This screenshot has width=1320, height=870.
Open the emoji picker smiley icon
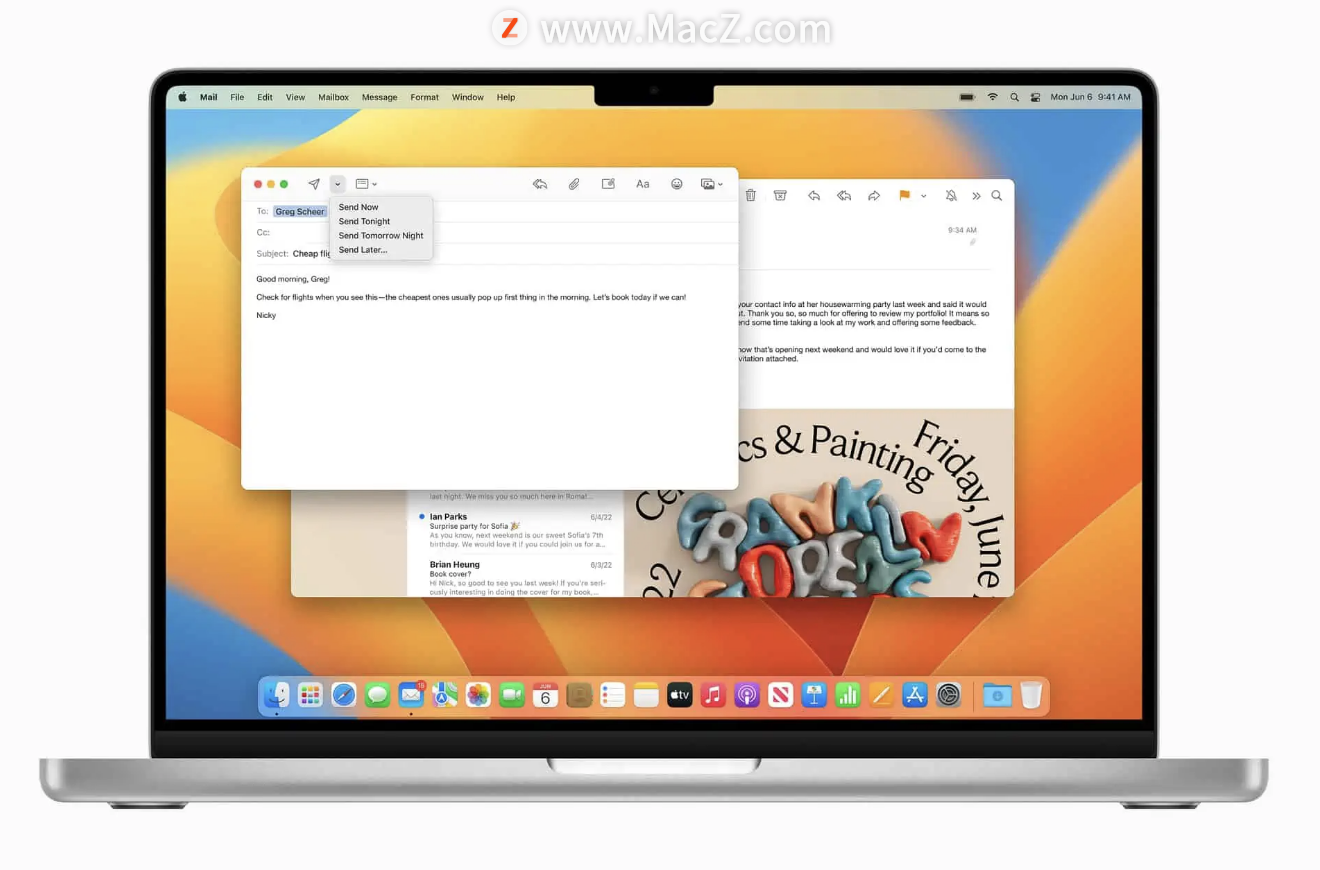coord(677,184)
